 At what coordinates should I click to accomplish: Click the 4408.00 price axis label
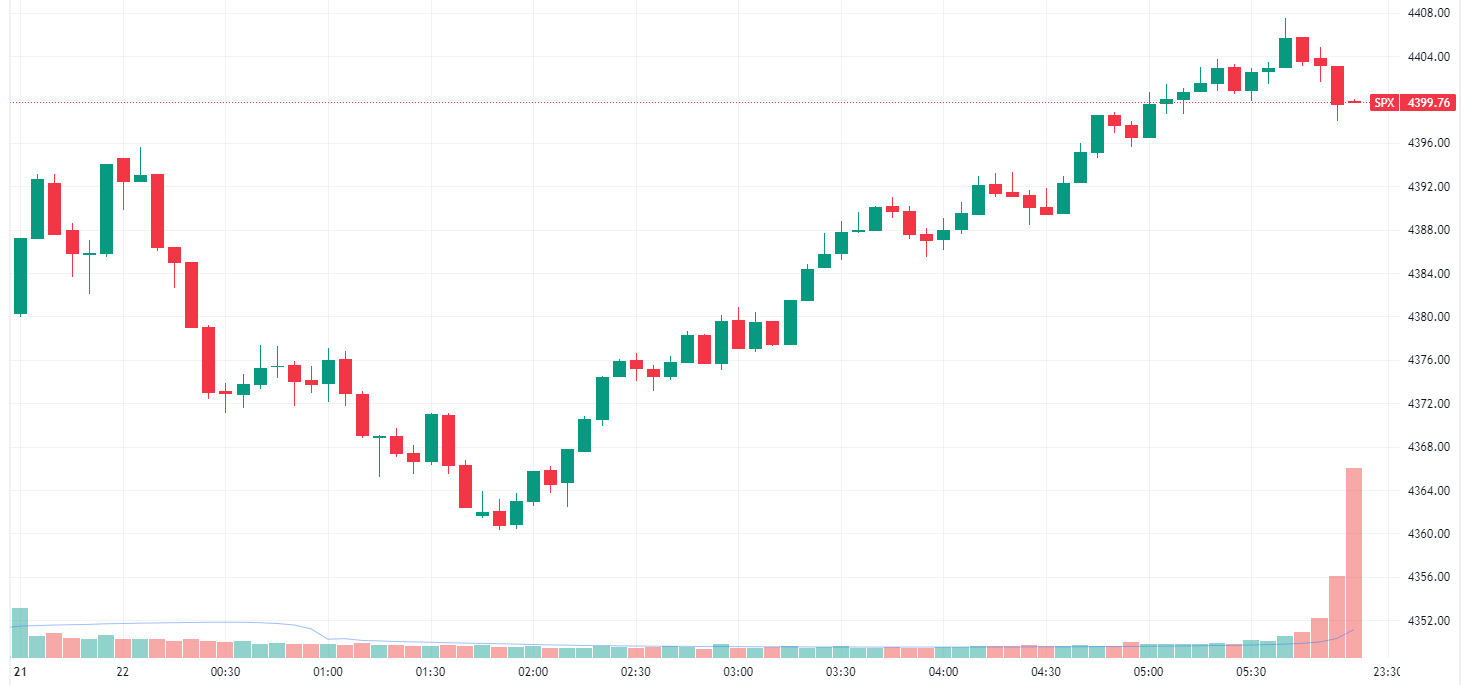tap(1428, 13)
